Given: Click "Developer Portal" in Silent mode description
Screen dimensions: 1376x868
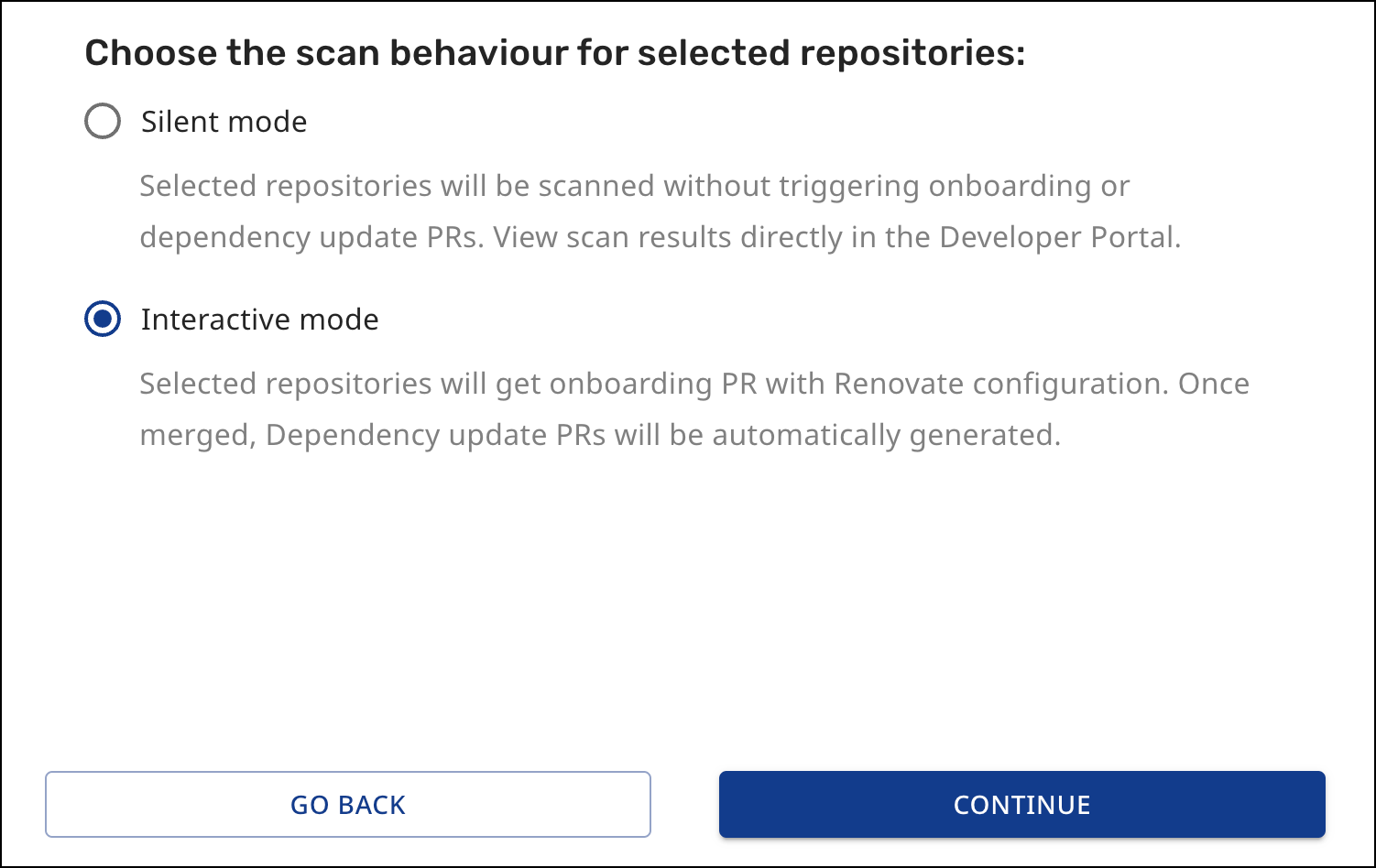Looking at the screenshot, I should tap(1058, 237).
